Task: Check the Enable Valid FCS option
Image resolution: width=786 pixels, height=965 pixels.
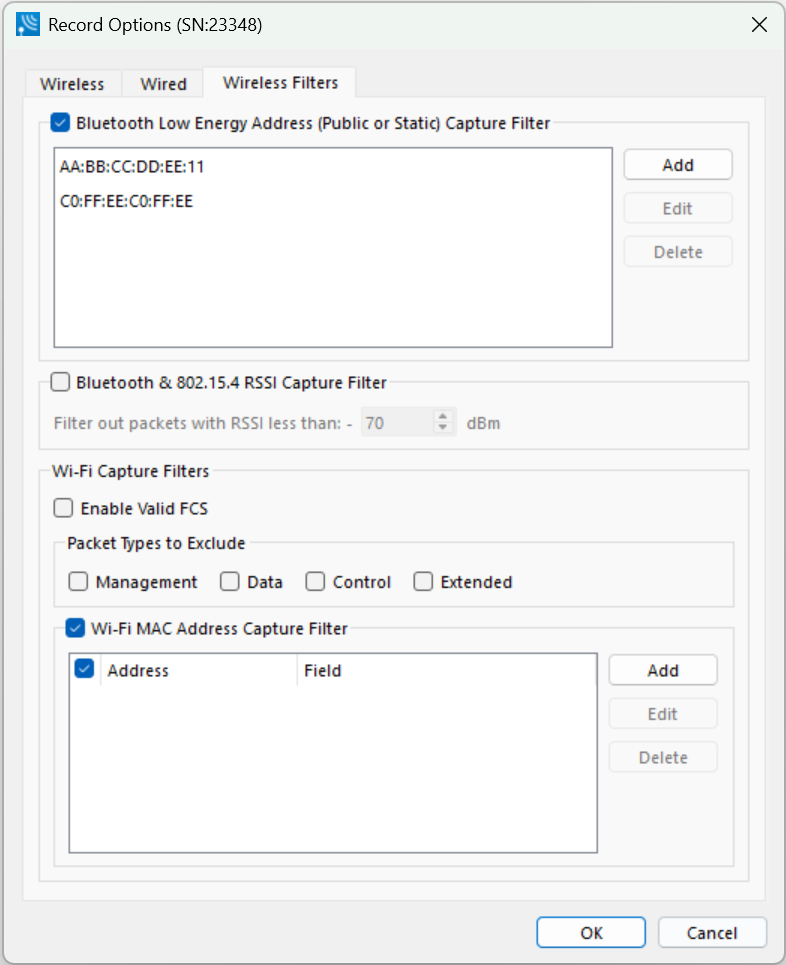Action: tap(63, 508)
